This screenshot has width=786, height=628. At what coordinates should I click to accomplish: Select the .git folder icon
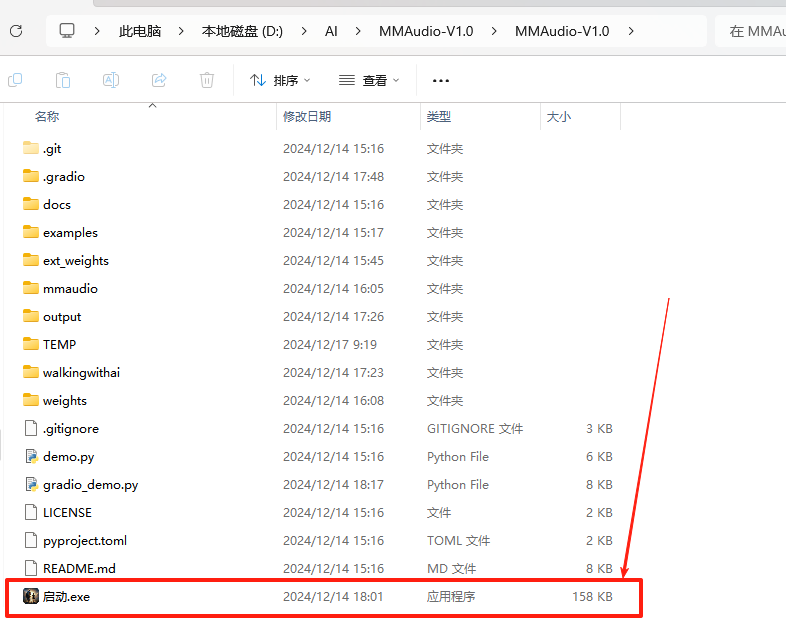(31, 148)
